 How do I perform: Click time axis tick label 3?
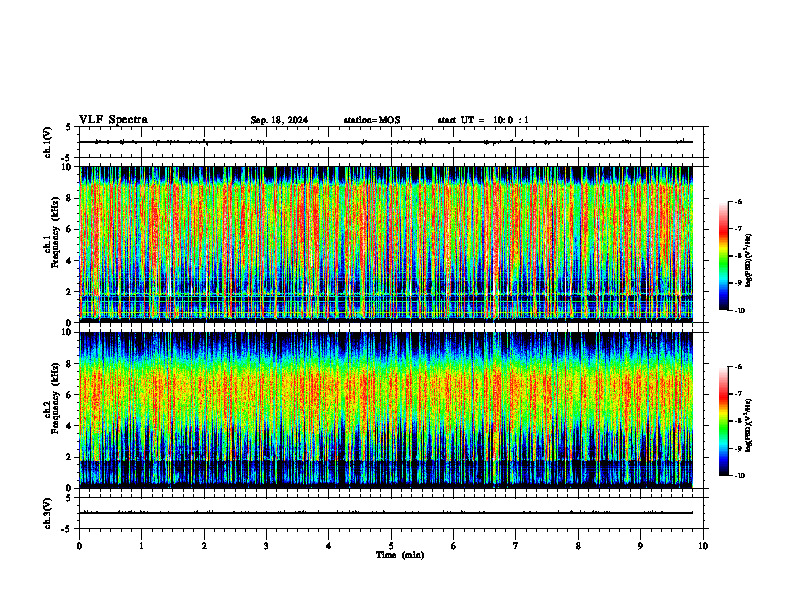[266, 546]
